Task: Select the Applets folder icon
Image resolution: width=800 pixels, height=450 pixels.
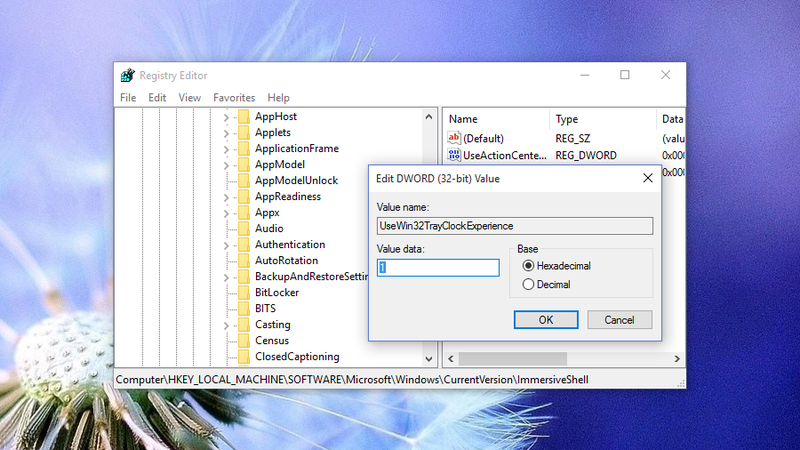Action: click(x=244, y=133)
